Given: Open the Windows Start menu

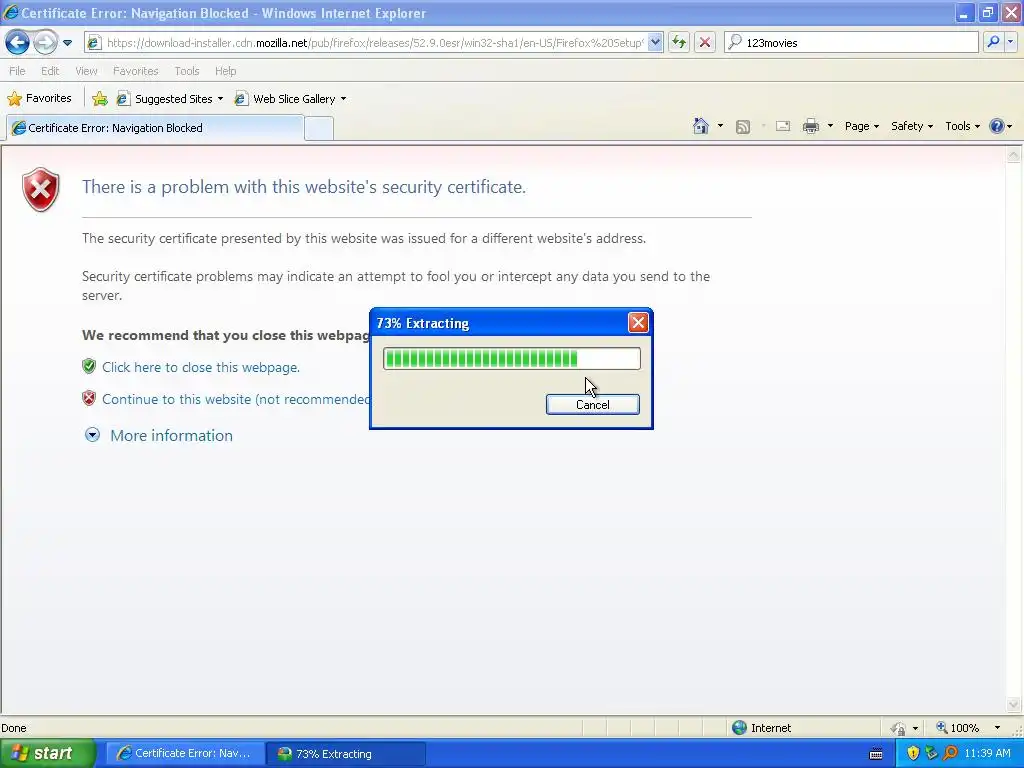Looking at the screenshot, I should coord(46,753).
